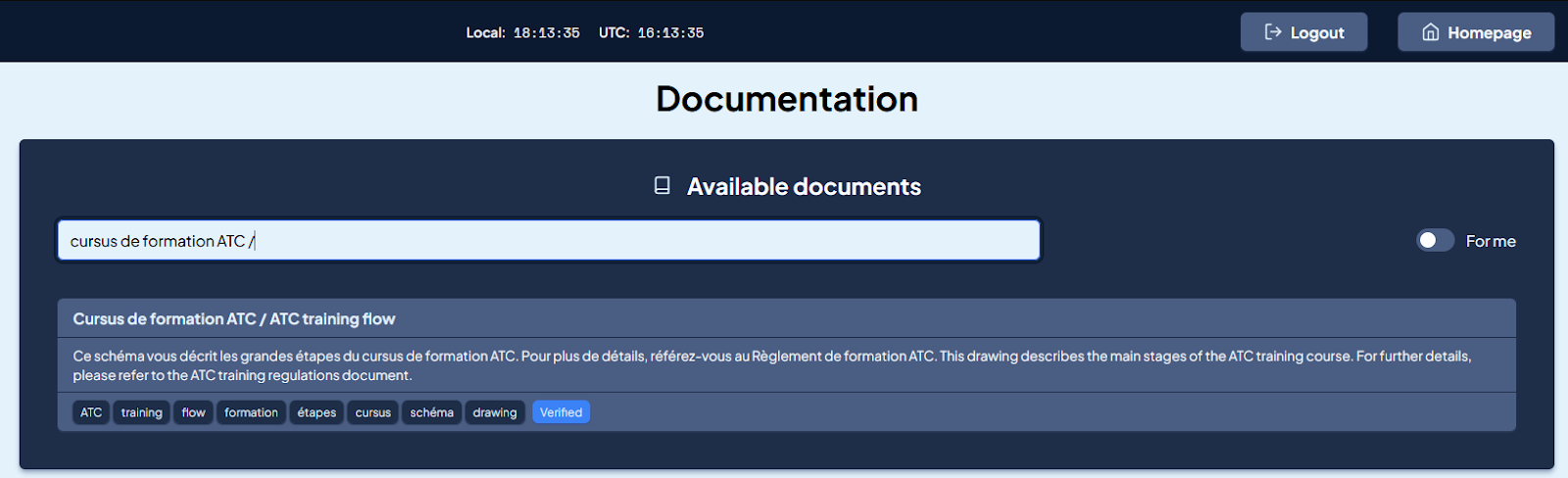Click the Local time display

(523, 32)
